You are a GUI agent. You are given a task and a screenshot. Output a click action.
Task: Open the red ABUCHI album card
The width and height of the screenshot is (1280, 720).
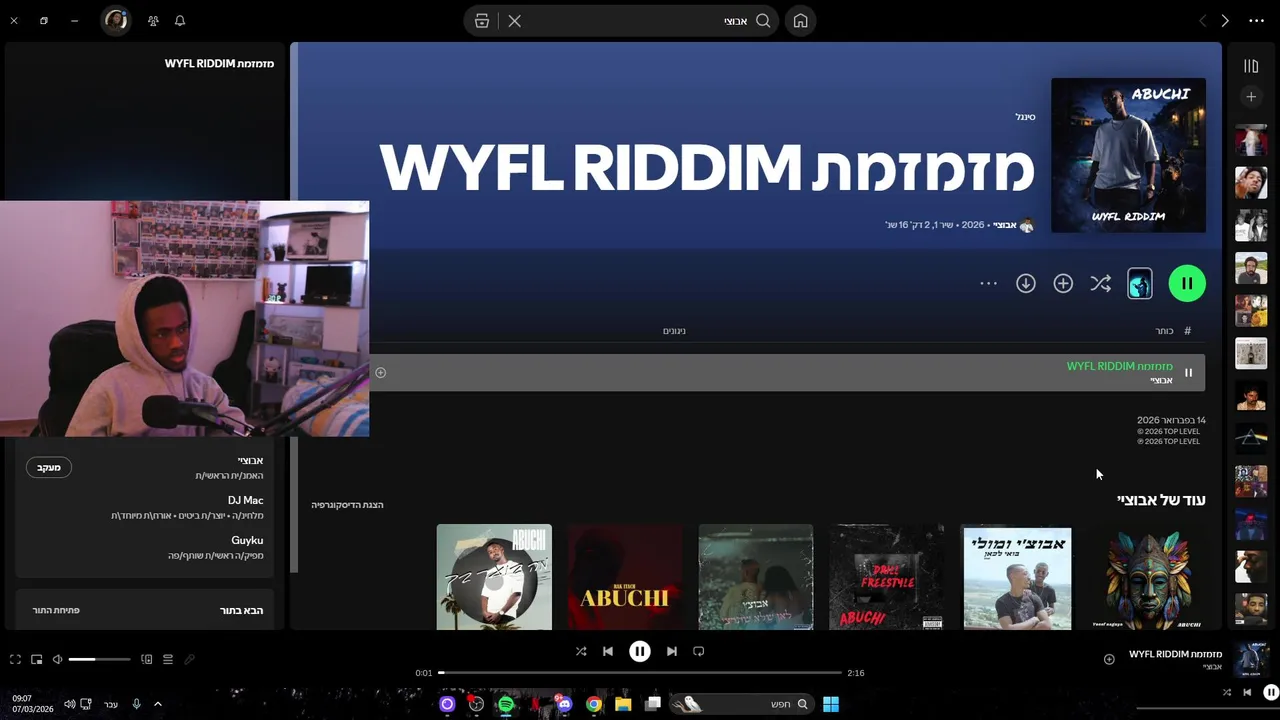625,578
